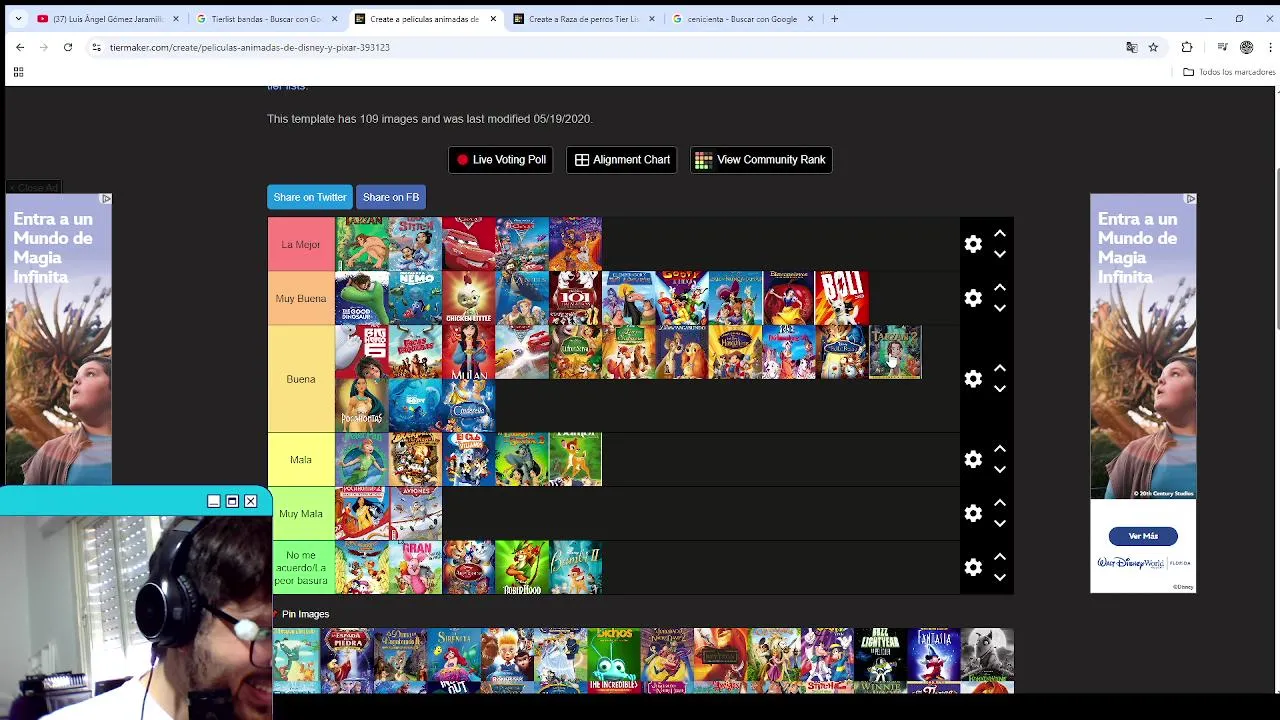
Task: Move La Mejor tier up with arrow
Action: coord(999,233)
